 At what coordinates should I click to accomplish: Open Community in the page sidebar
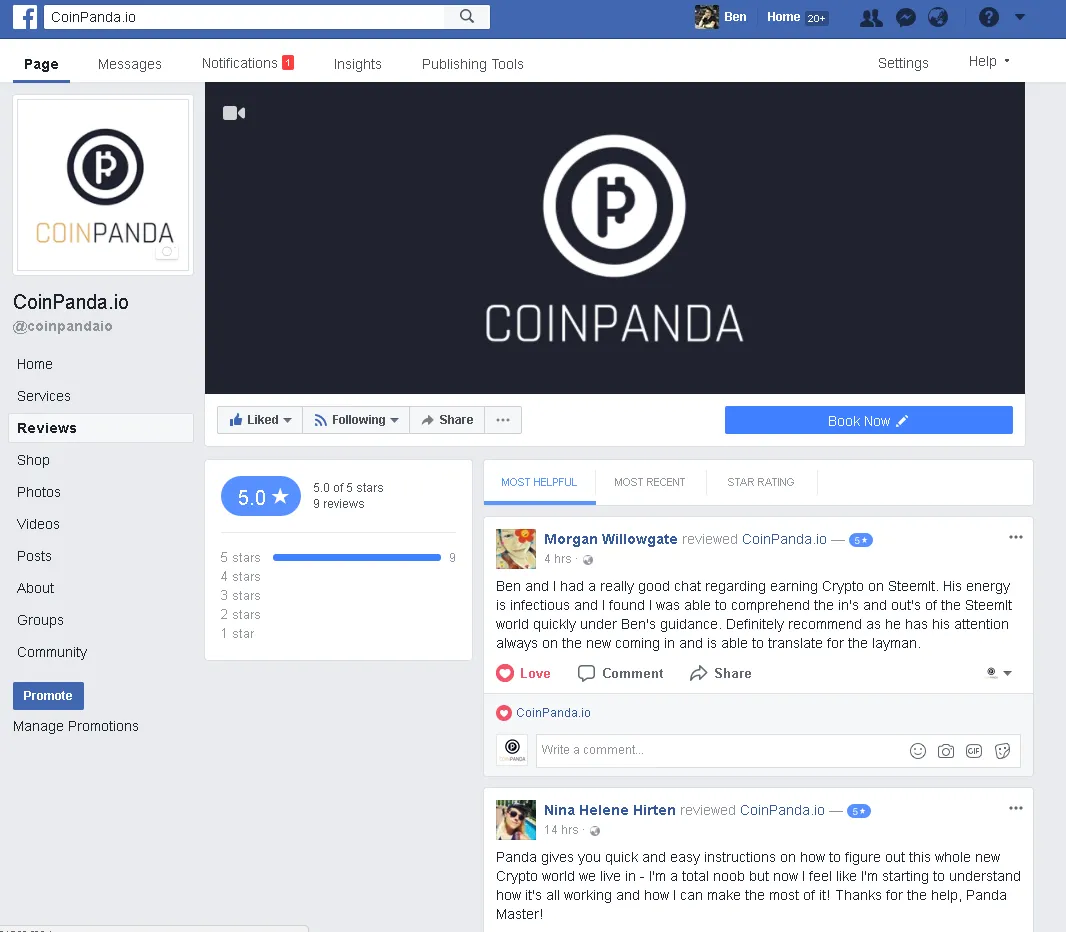pyautogui.click(x=52, y=652)
